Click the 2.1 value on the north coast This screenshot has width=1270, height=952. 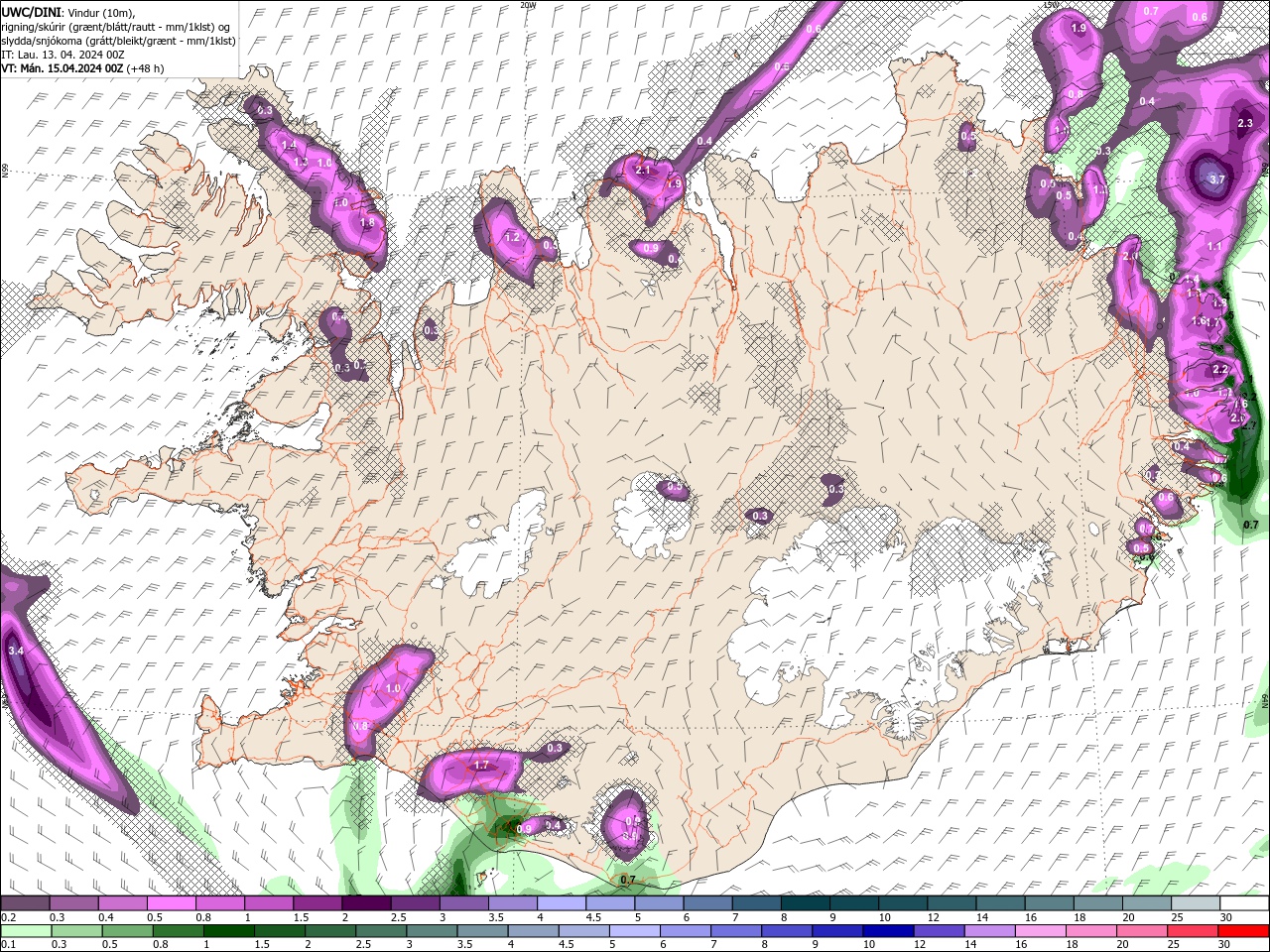coord(643,171)
